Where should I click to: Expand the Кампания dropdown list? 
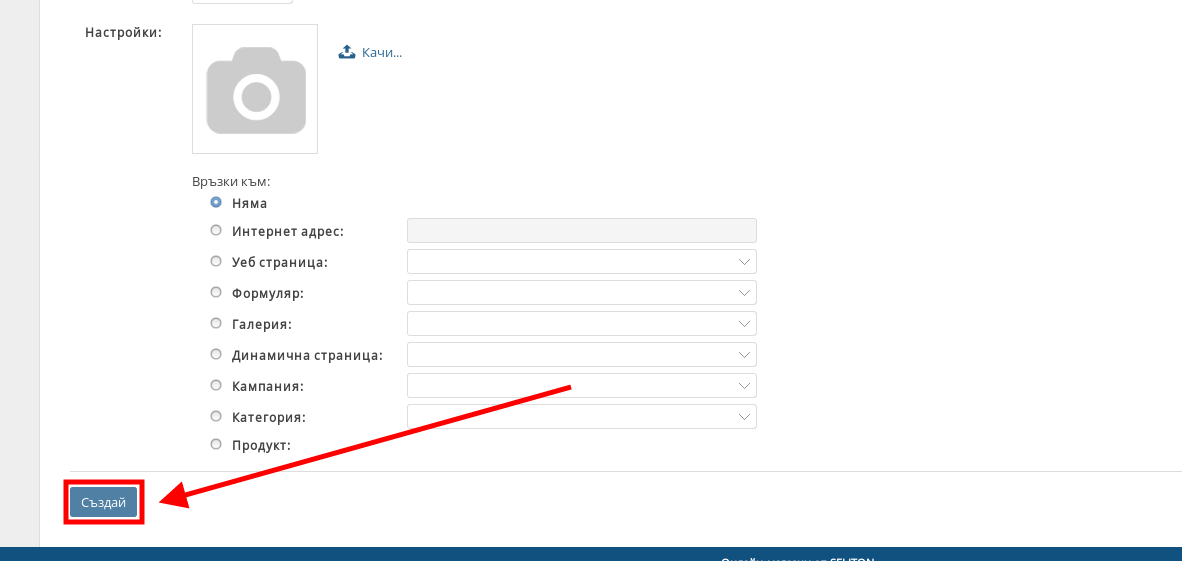click(x=581, y=385)
